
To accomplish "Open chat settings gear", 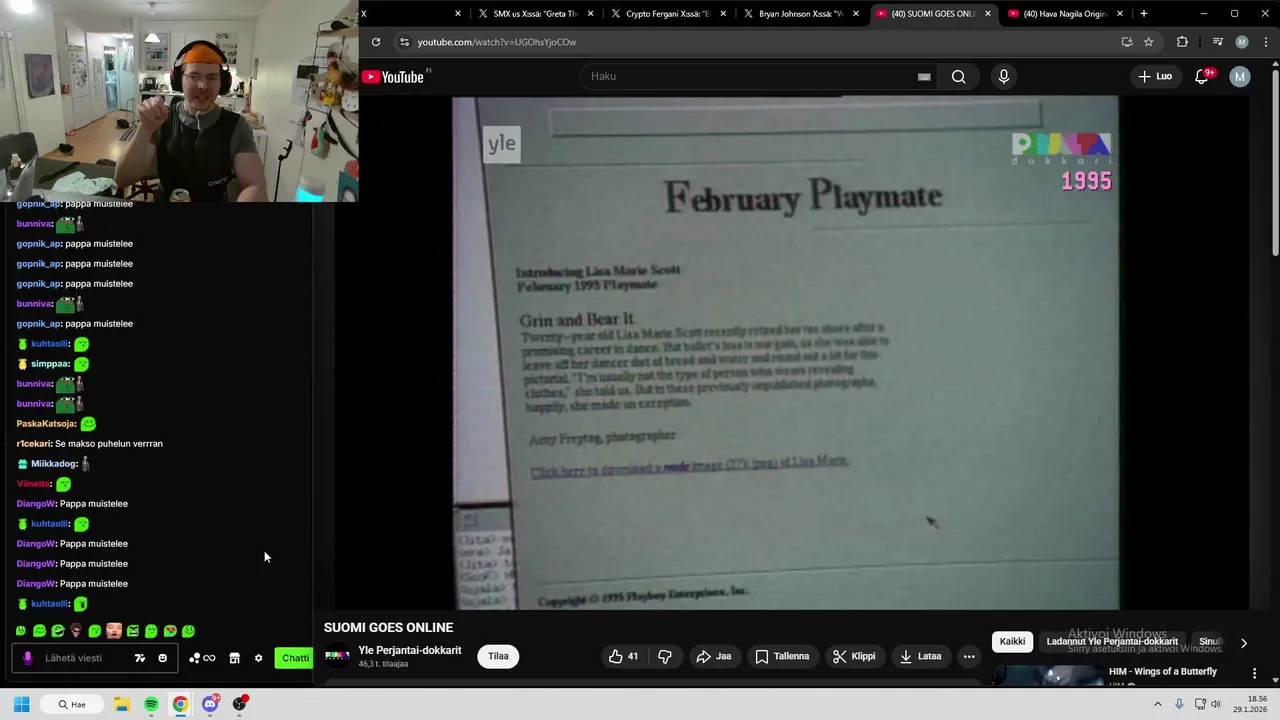I will click(x=258, y=658).
